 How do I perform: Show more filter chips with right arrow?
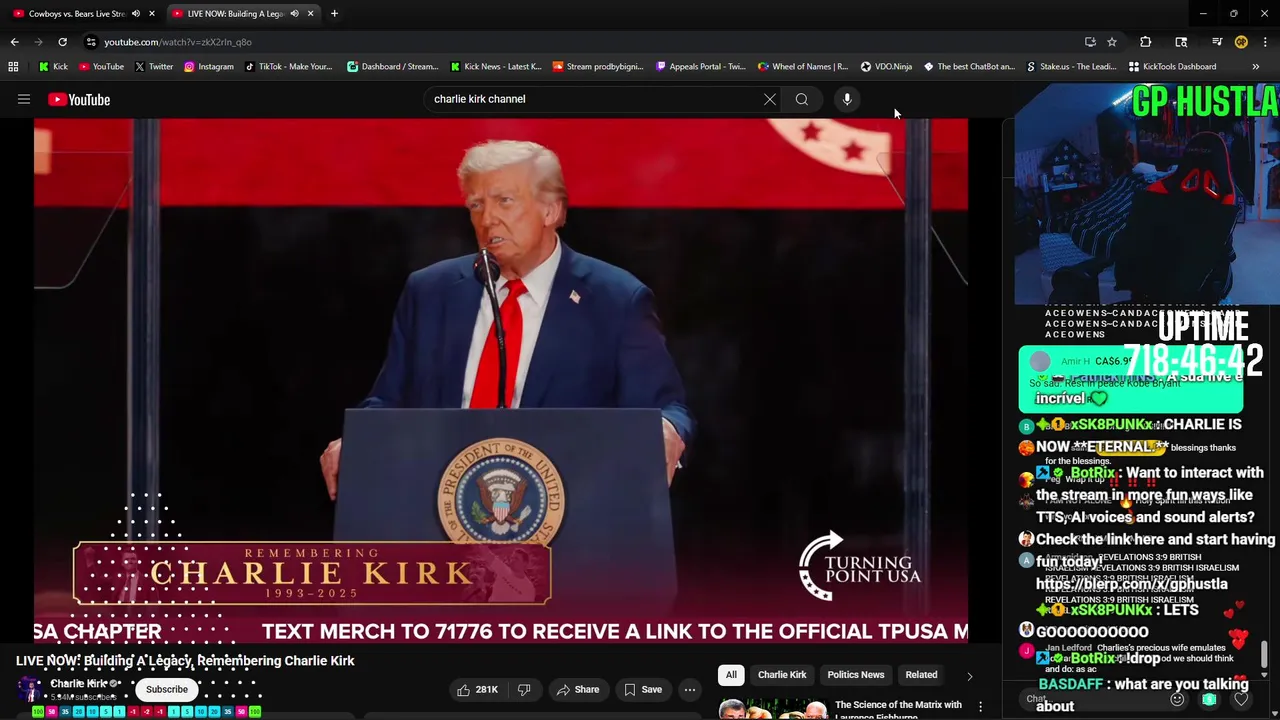pyautogui.click(x=969, y=675)
